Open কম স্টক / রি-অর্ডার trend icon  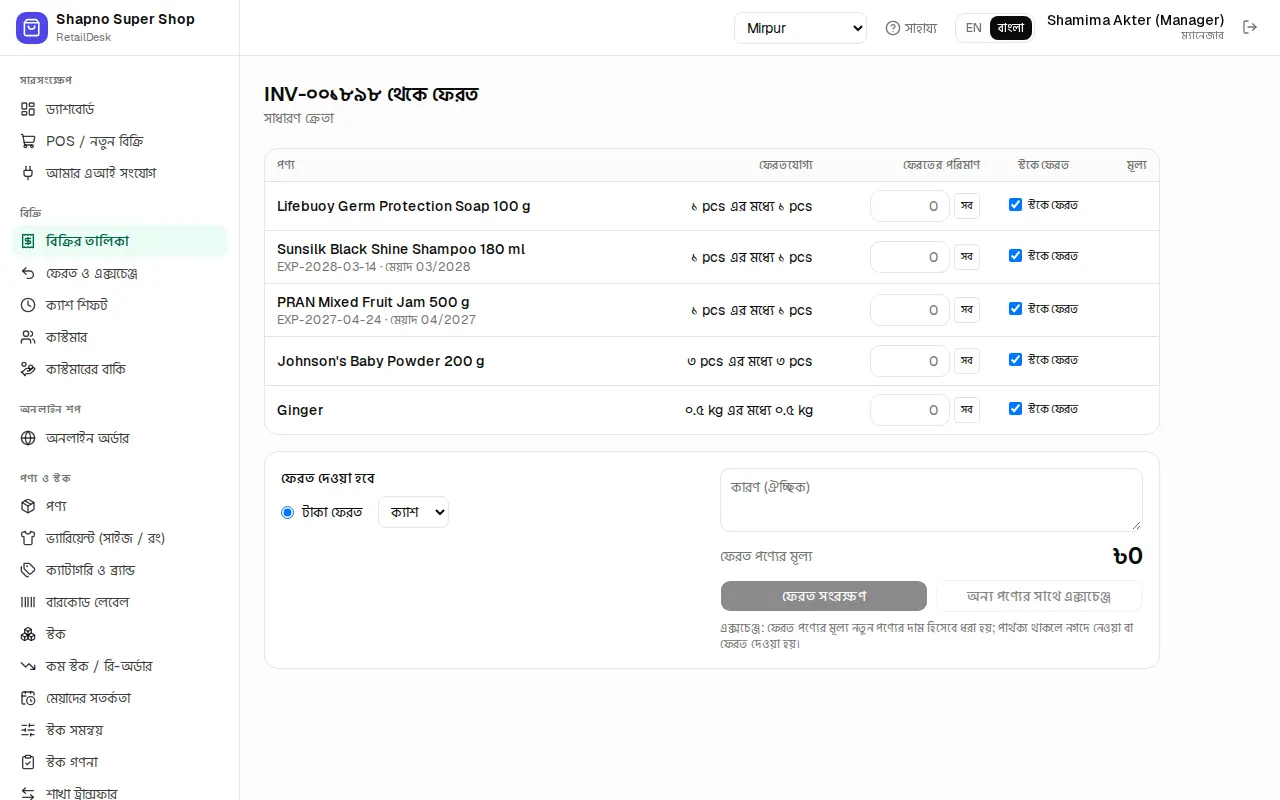pos(28,666)
